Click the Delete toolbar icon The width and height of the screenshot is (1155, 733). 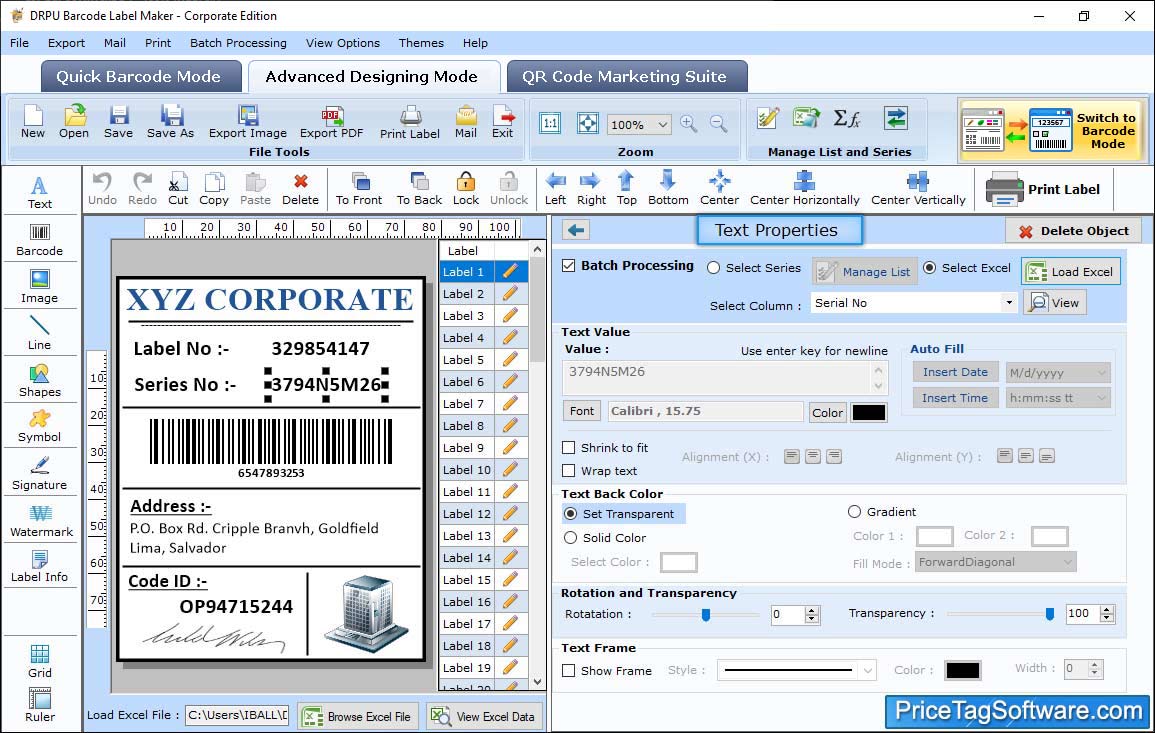click(301, 189)
